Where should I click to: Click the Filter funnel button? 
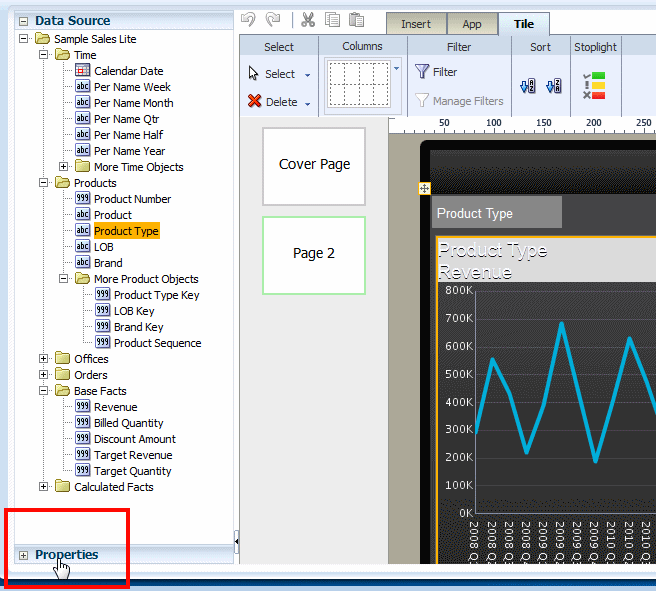tap(436, 72)
